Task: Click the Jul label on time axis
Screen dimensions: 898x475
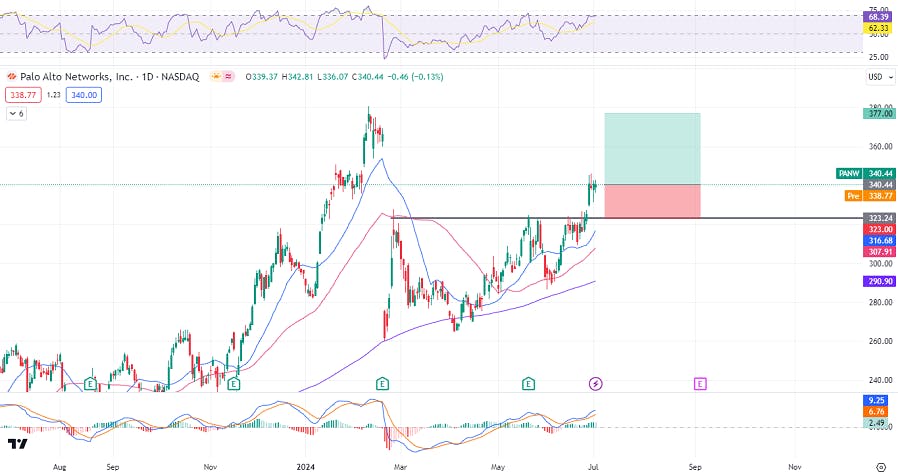Action: 593,467
